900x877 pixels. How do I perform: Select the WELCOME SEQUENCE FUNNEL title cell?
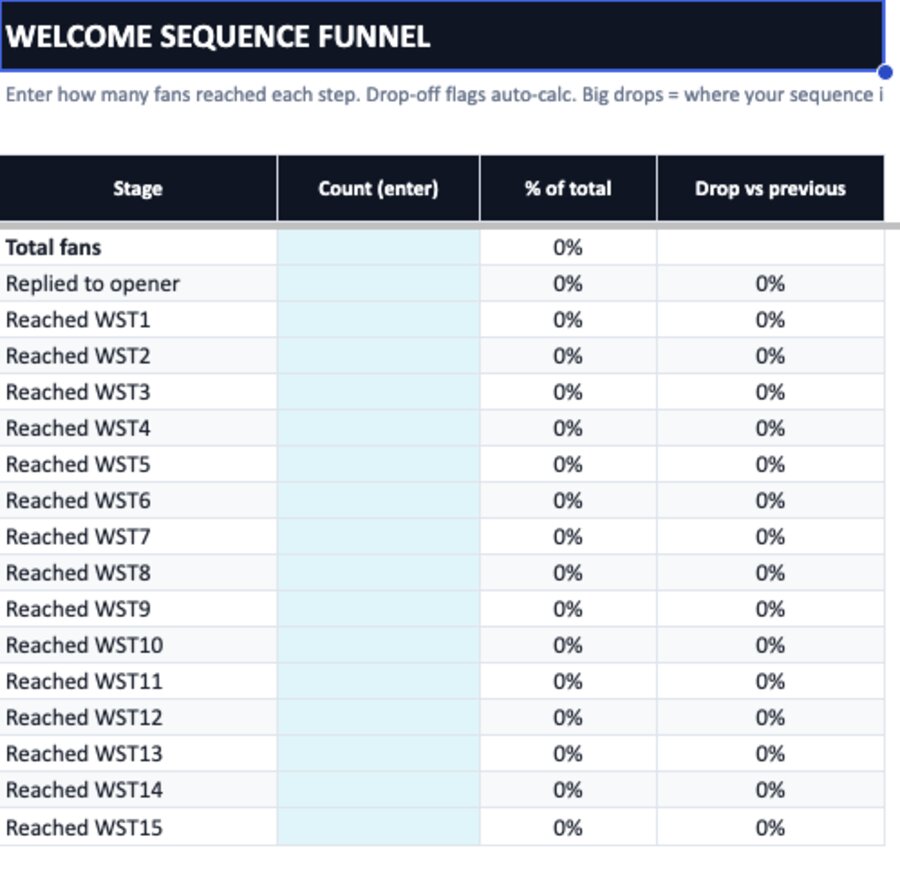[x=441, y=36]
